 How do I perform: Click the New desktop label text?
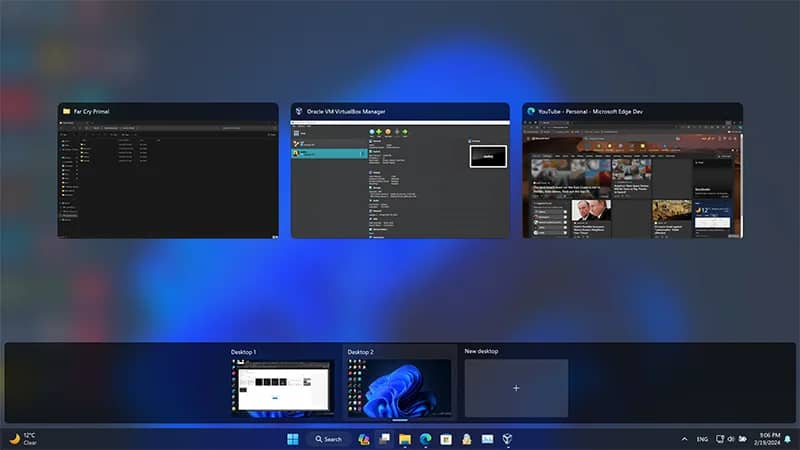(x=481, y=351)
